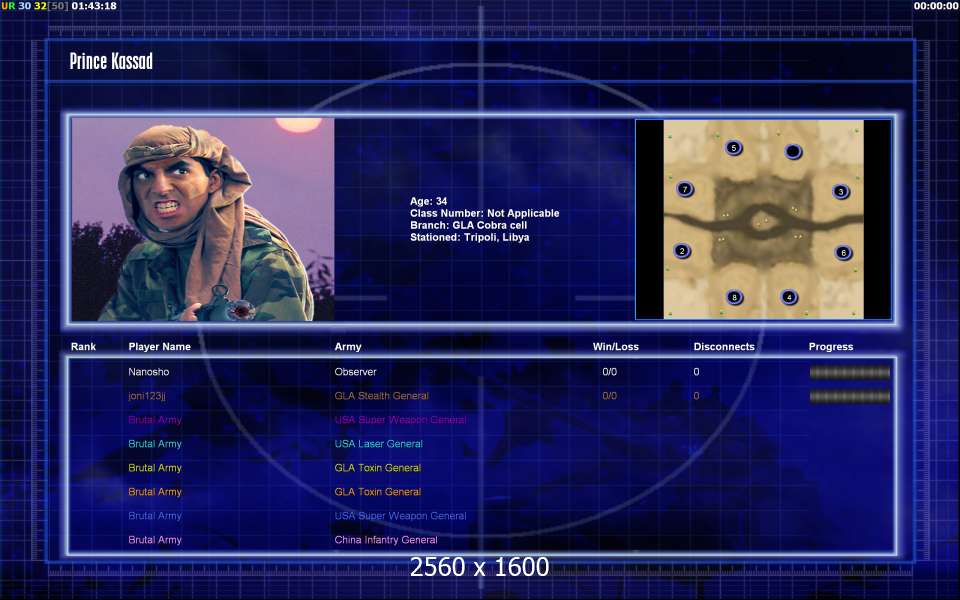
Task: Click the Rank column header
Action: (x=83, y=347)
